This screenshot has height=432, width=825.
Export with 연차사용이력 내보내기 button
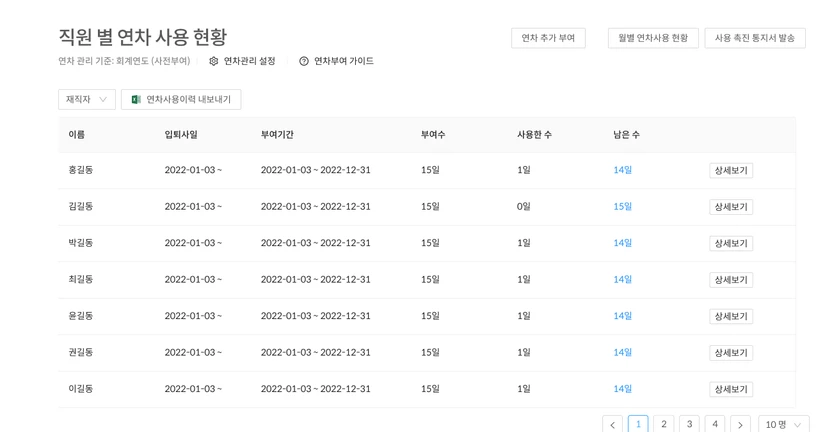pos(181,99)
